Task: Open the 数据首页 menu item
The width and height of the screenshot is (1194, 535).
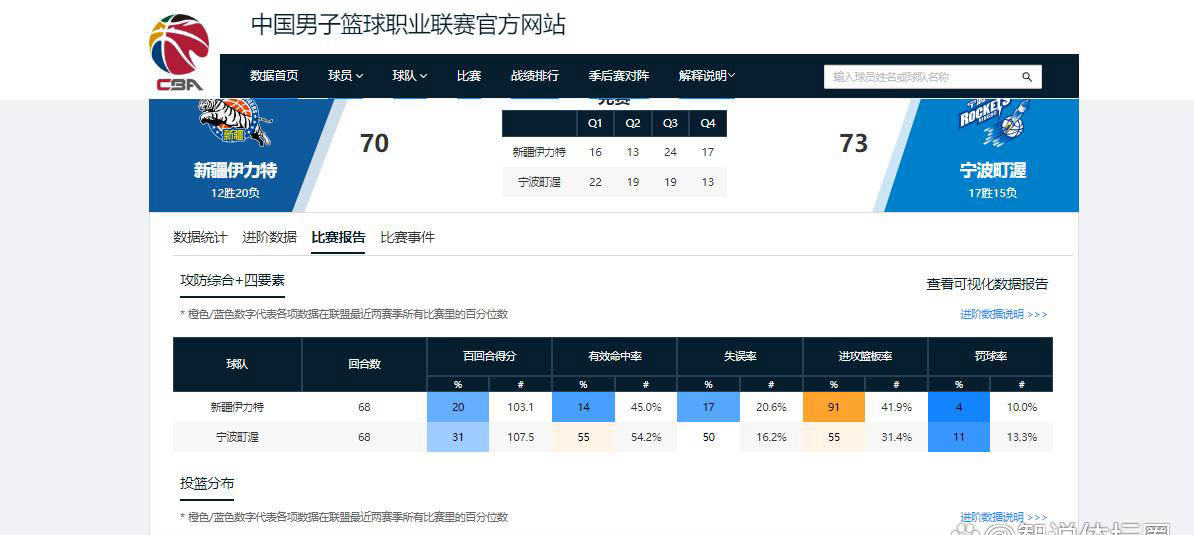Action: [274, 76]
